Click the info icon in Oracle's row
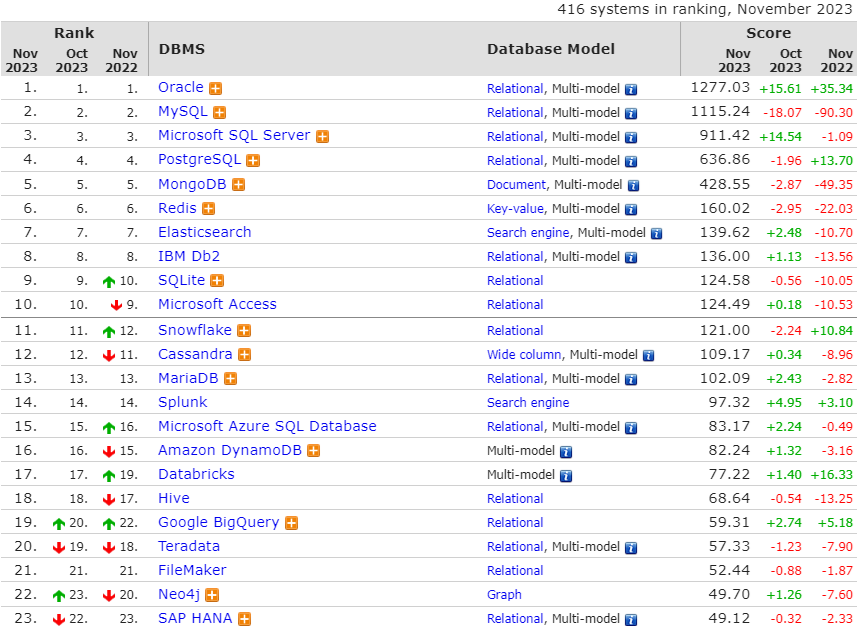This screenshot has height=626, width=857. tap(631, 90)
